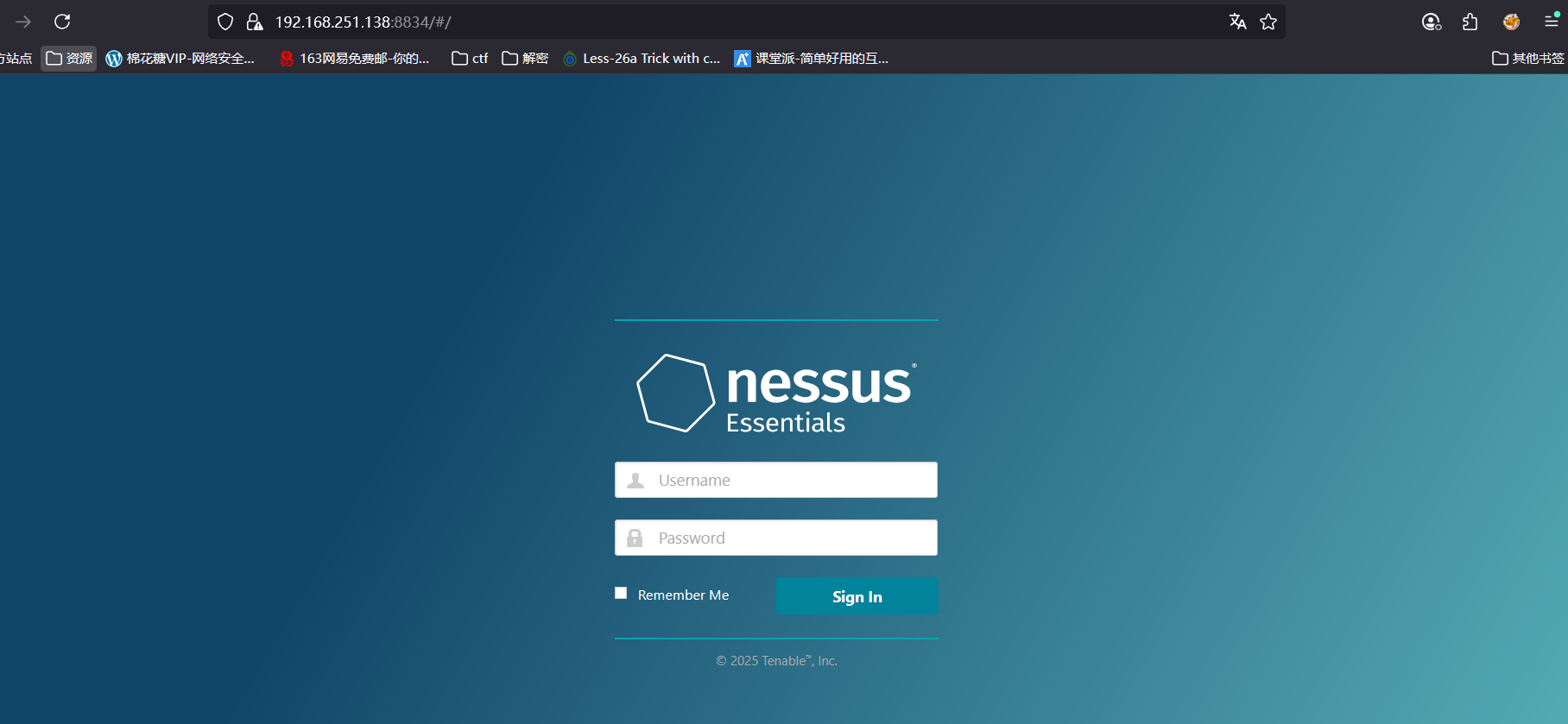
Task: Click the forward navigation arrow
Action: [x=23, y=22]
